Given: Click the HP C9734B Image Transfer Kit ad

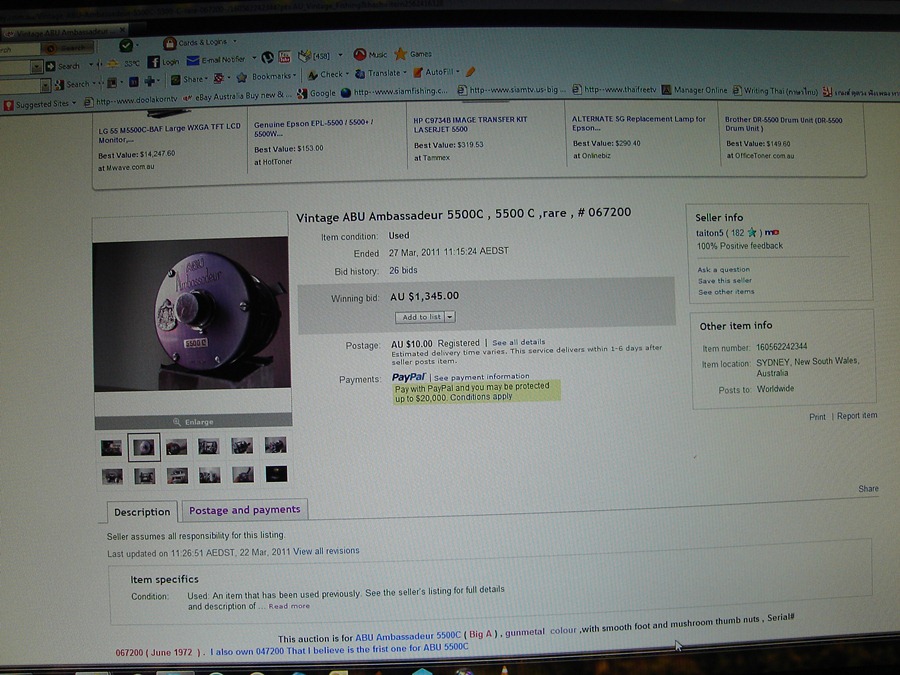Looking at the screenshot, I should (470, 125).
